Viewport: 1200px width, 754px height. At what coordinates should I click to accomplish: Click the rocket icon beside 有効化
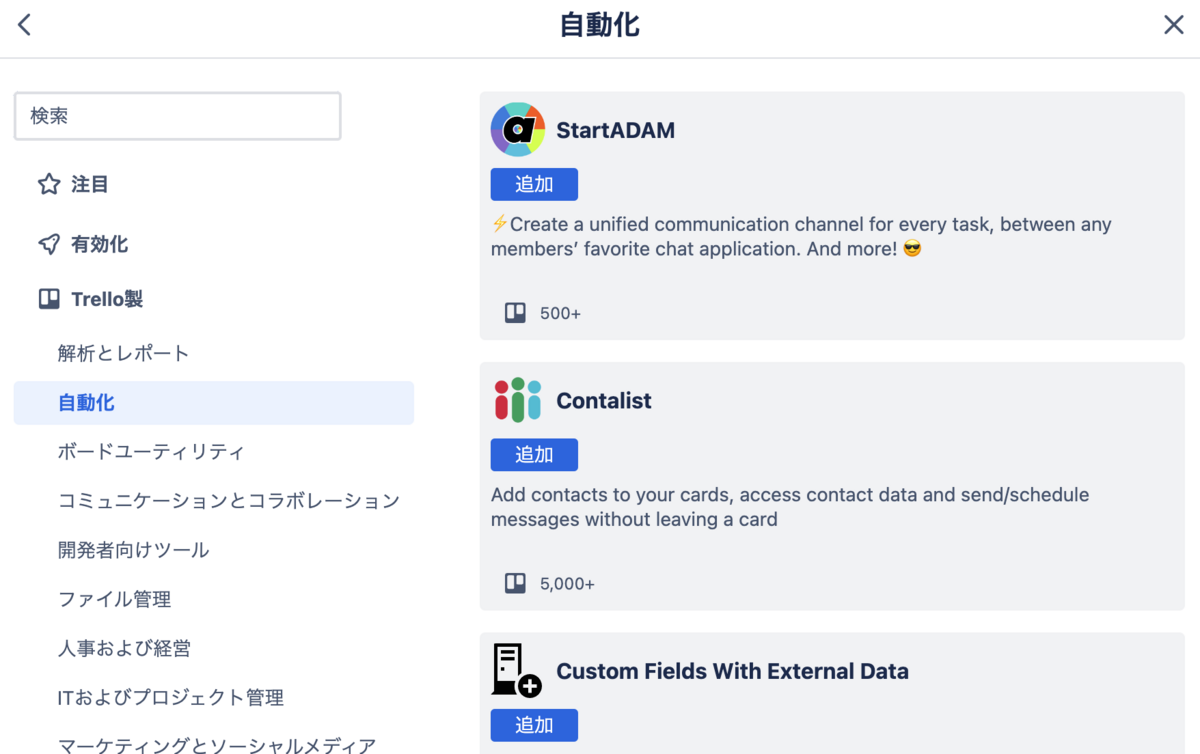point(49,244)
